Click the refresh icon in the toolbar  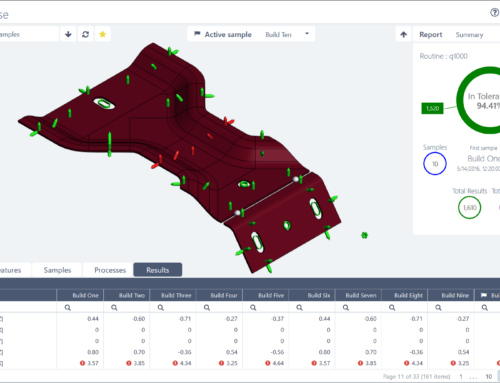click(x=86, y=34)
